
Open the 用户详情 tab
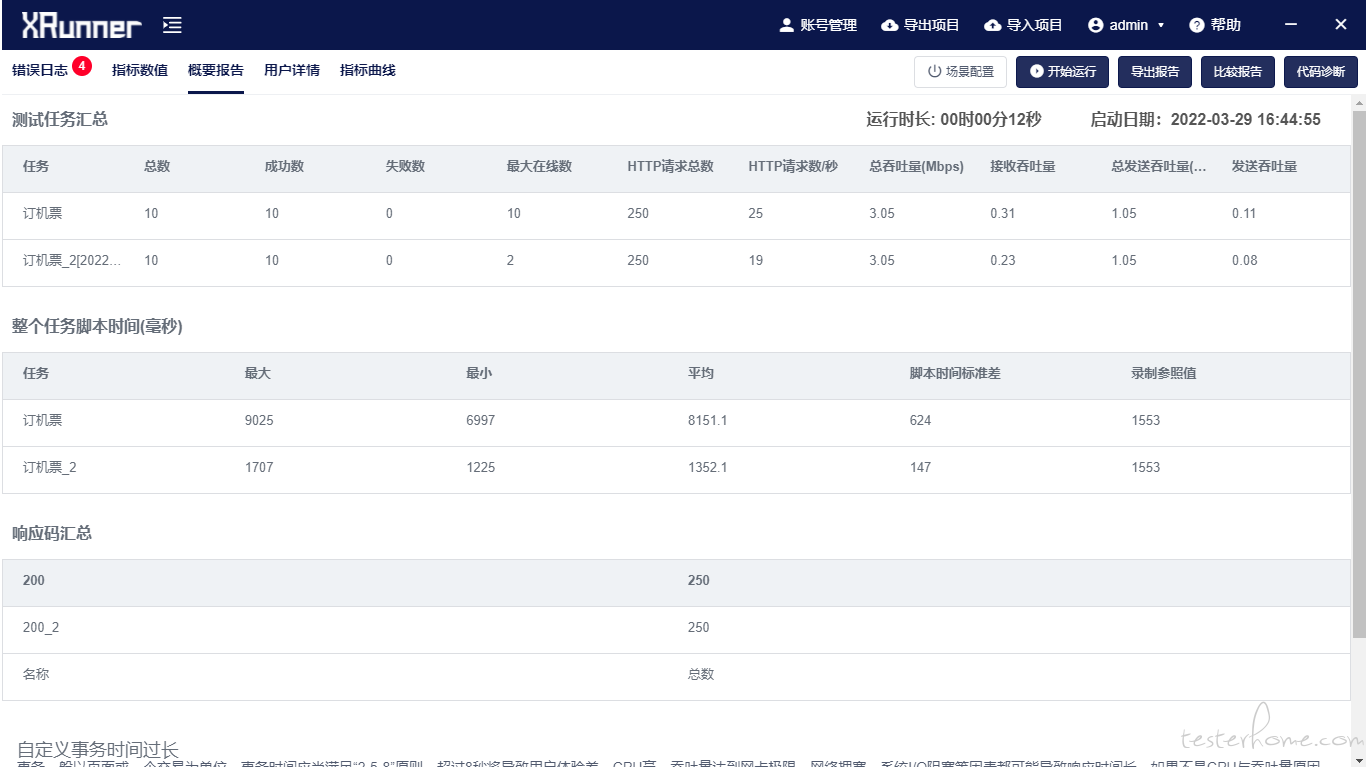(292, 70)
